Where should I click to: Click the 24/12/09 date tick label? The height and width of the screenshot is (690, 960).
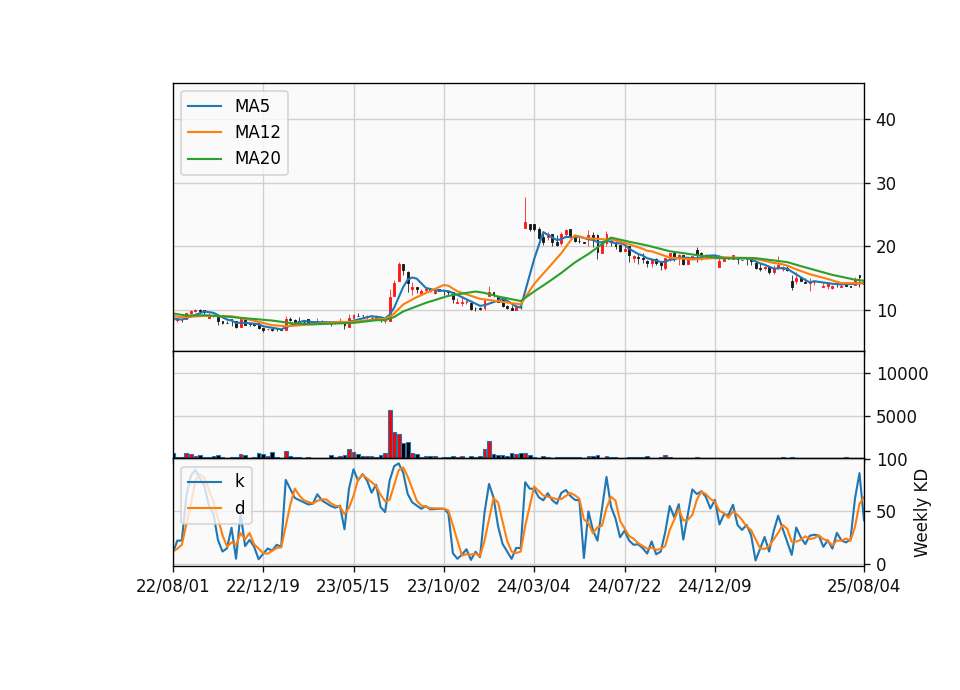(x=714, y=586)
